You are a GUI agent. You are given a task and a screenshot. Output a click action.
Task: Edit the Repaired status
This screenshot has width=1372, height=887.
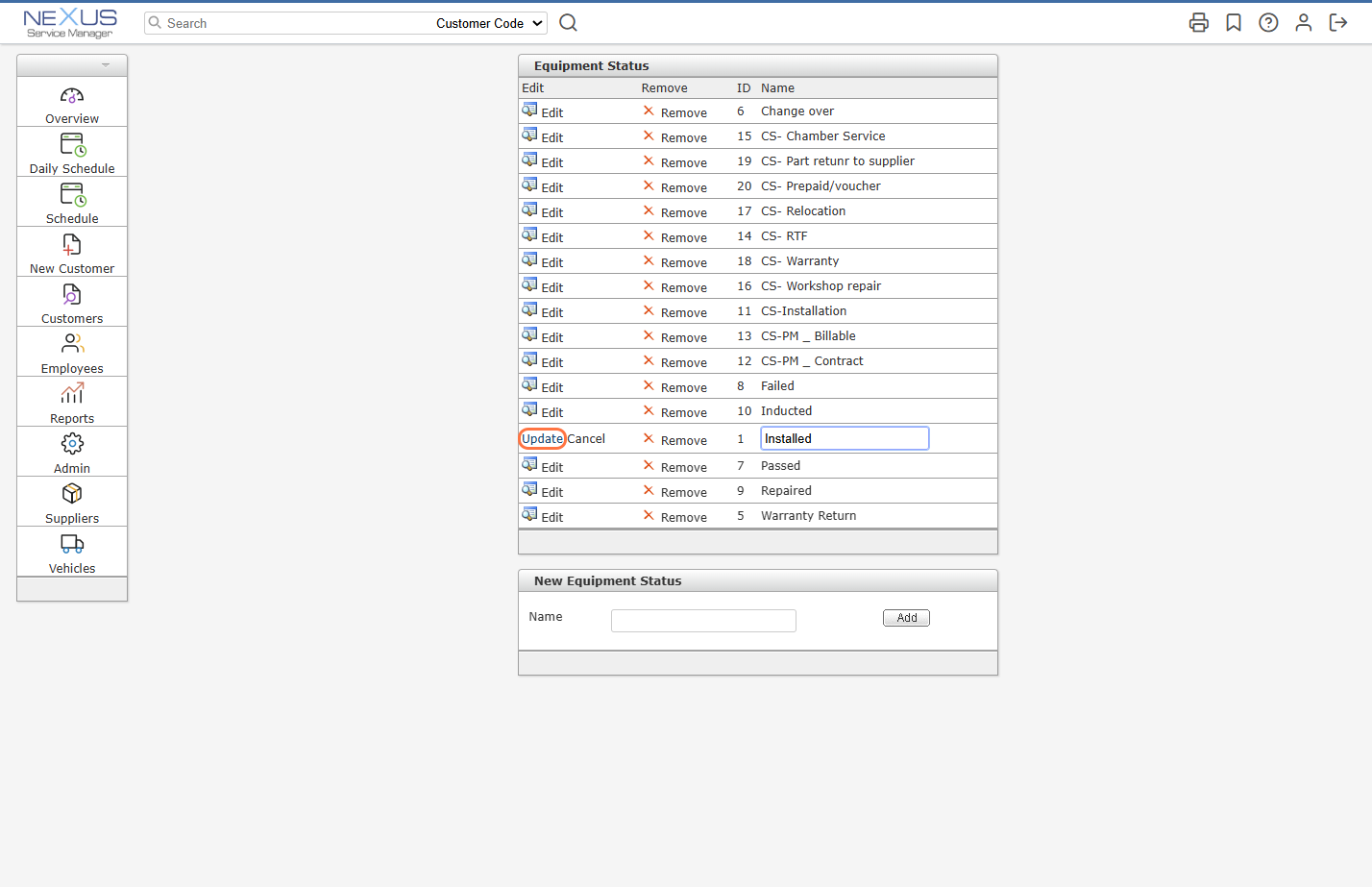coord(543,491)
